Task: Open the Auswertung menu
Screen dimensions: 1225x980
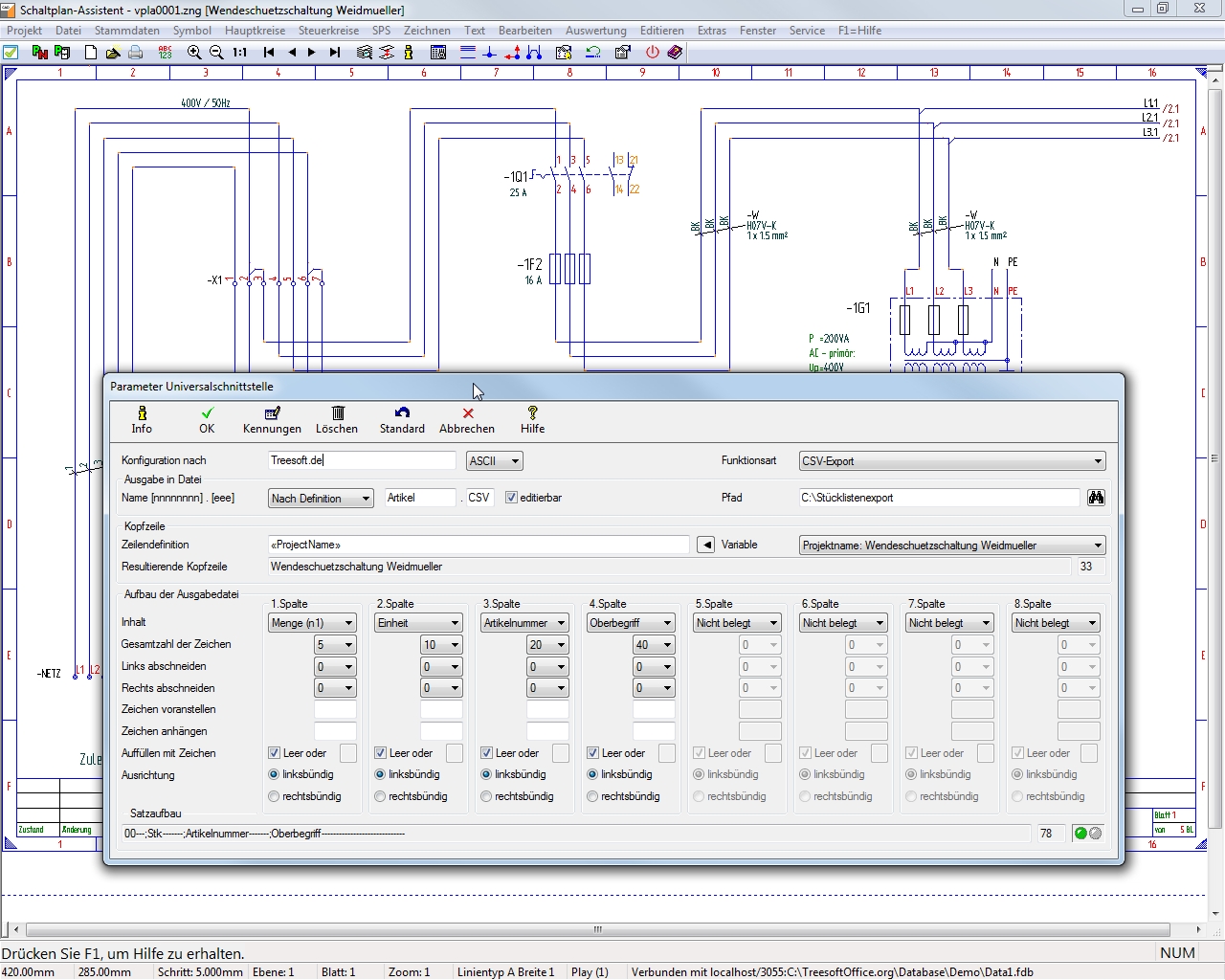Action: (x=595, y=31)
